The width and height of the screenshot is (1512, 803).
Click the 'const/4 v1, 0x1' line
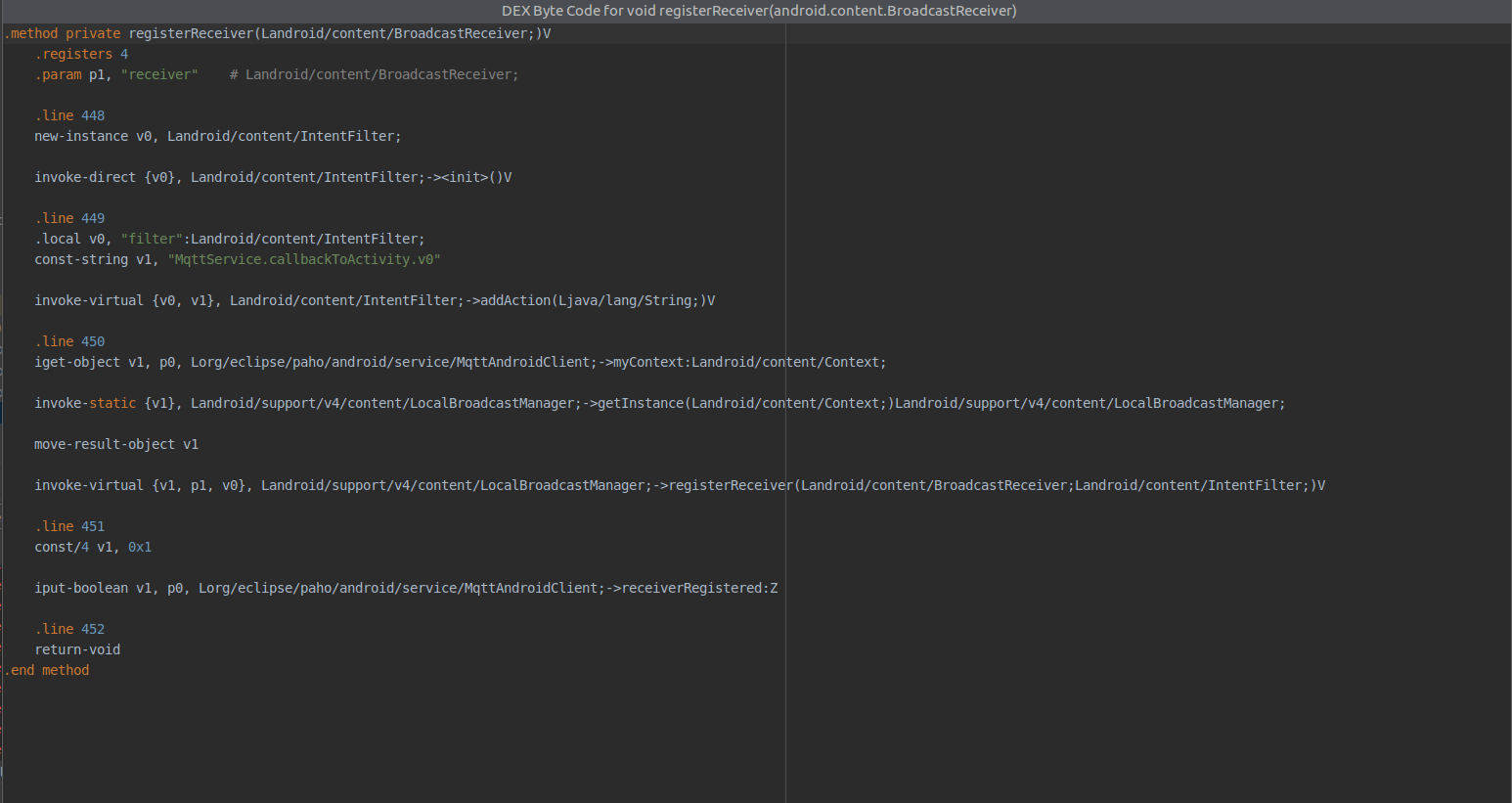pyautogui.click(x=93, y=547)
